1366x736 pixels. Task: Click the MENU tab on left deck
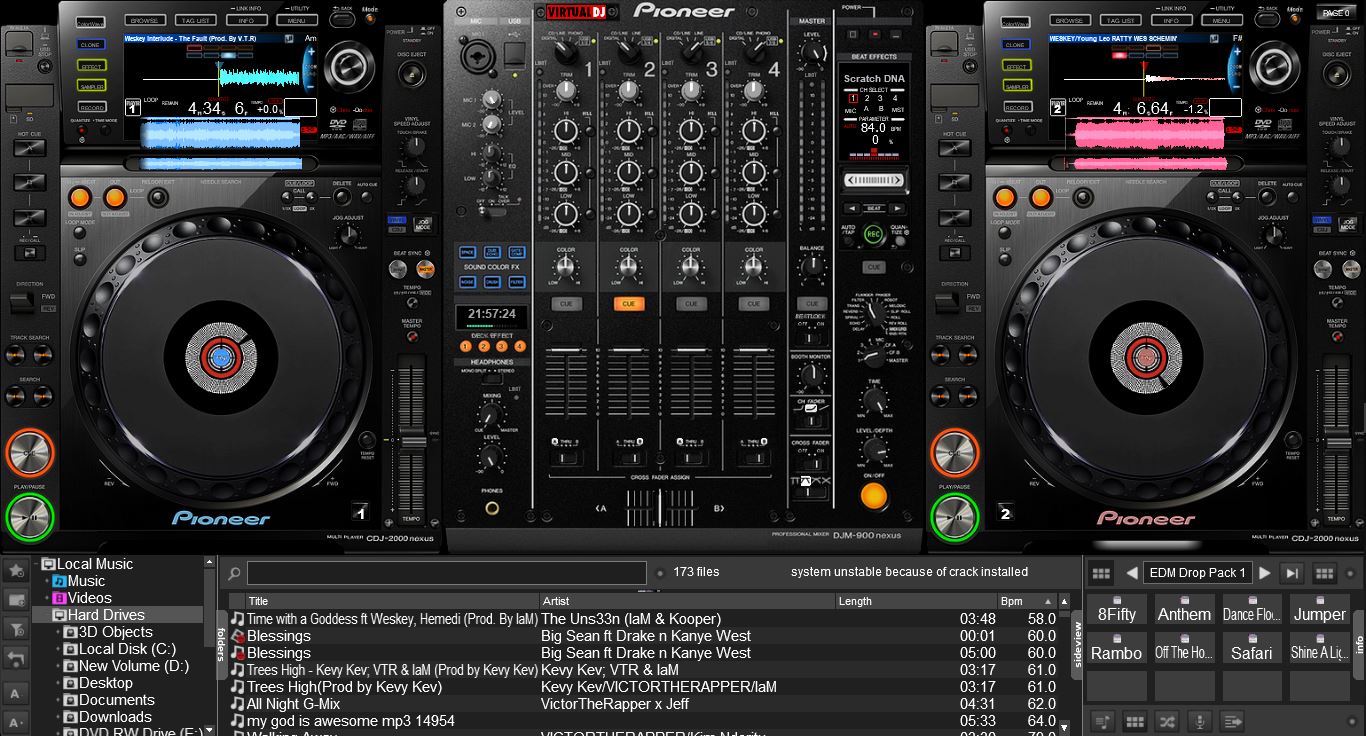coord(295,20)
